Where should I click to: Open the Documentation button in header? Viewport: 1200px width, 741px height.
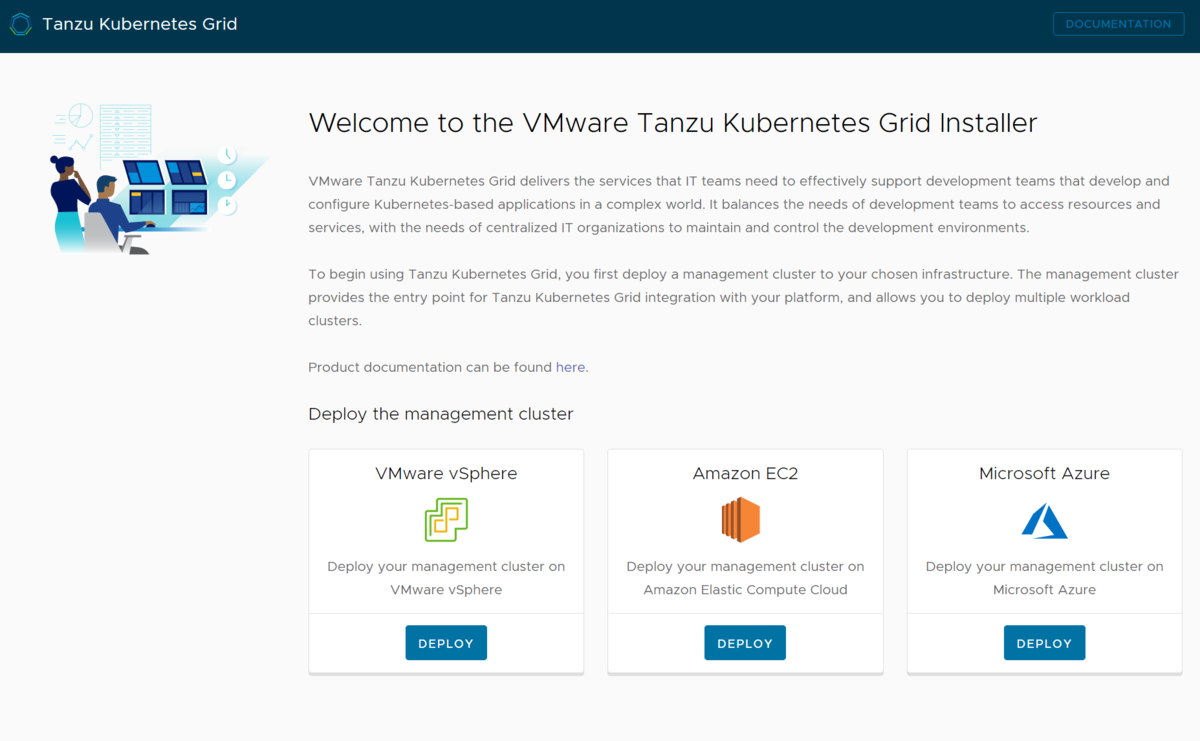tap(1118, 24)
